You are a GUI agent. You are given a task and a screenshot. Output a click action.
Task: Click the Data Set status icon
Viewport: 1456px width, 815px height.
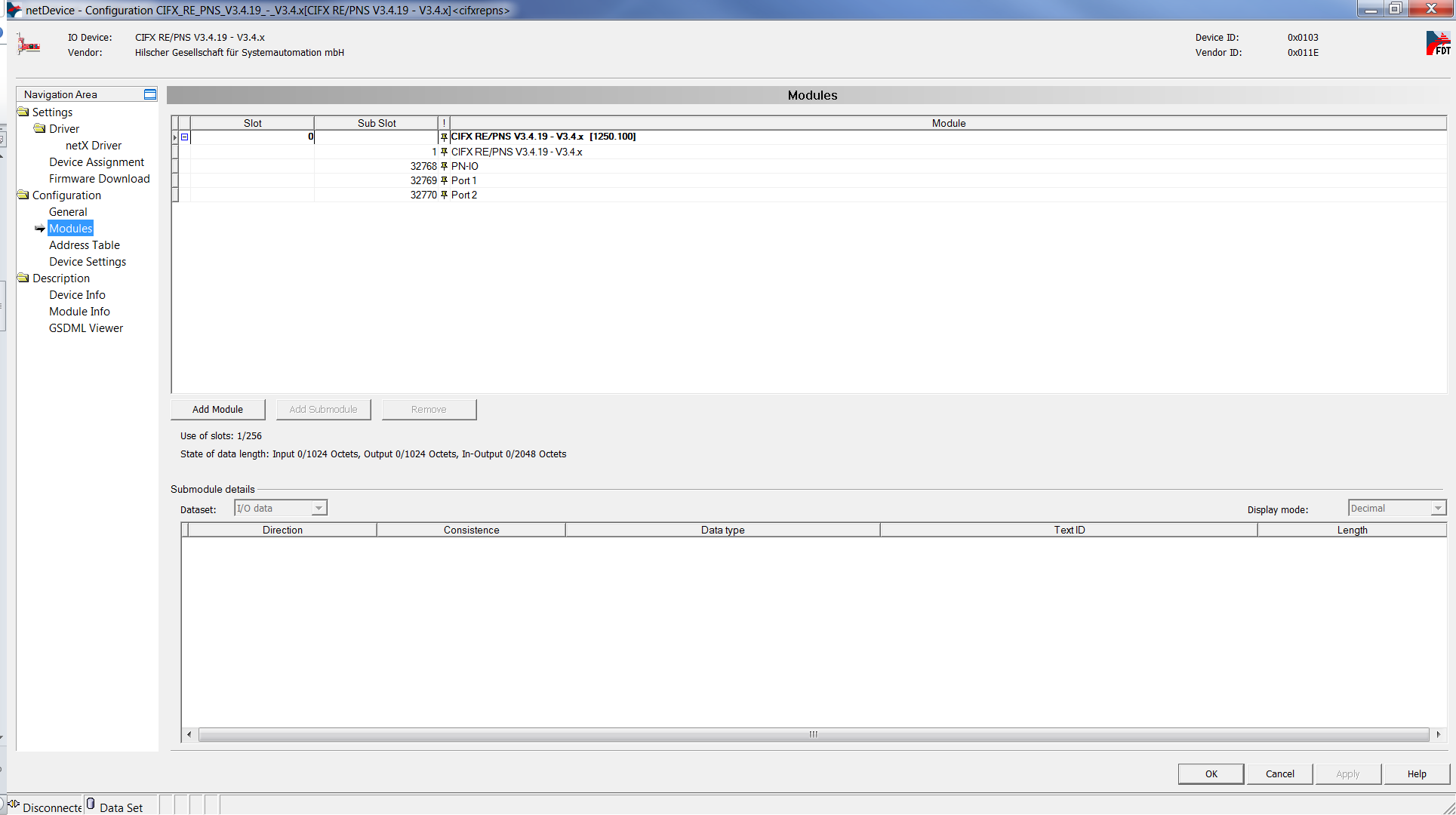click(91, 804)
